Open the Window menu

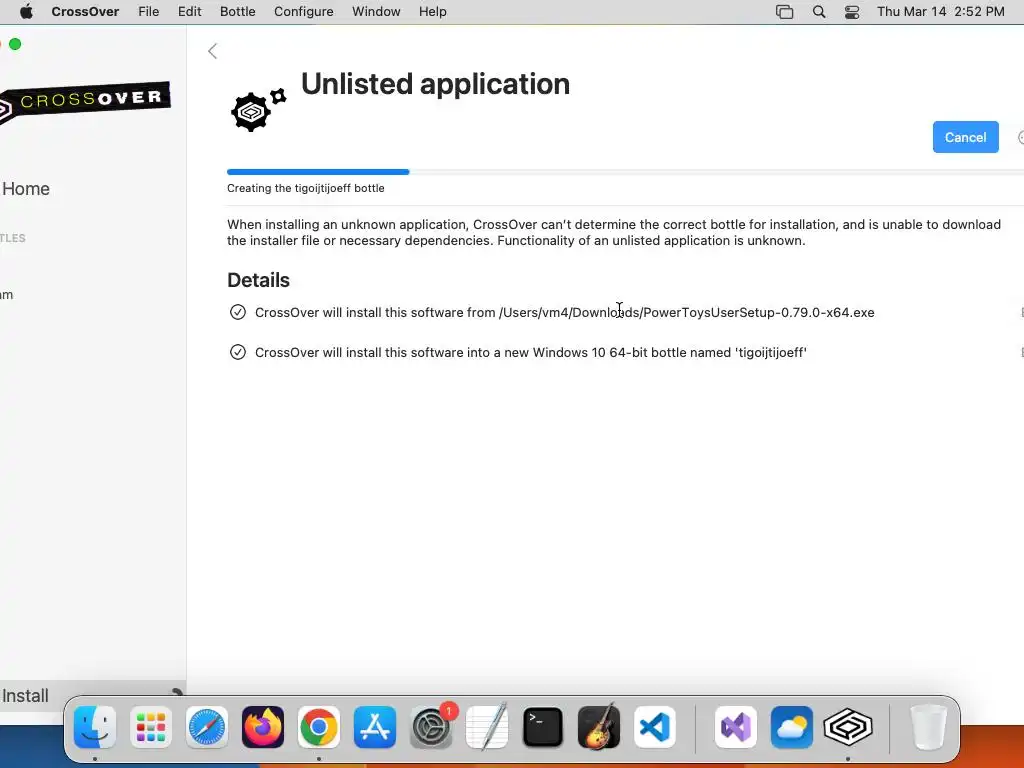tap(376, 12)
